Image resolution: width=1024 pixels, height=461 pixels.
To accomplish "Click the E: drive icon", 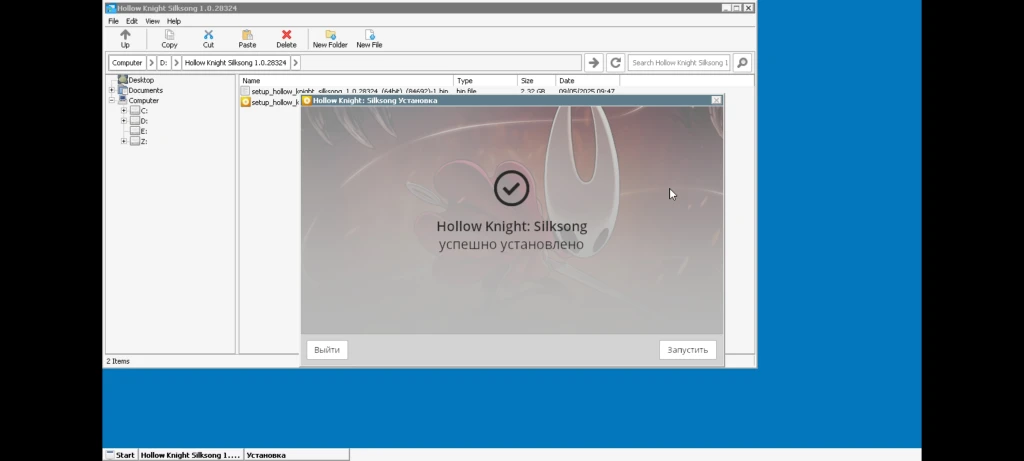I will pos(135,131).
